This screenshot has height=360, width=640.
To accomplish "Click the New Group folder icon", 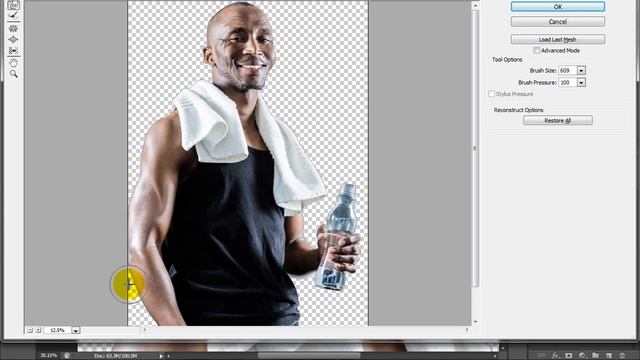I will pyautogui.click(x=596, y=356).
